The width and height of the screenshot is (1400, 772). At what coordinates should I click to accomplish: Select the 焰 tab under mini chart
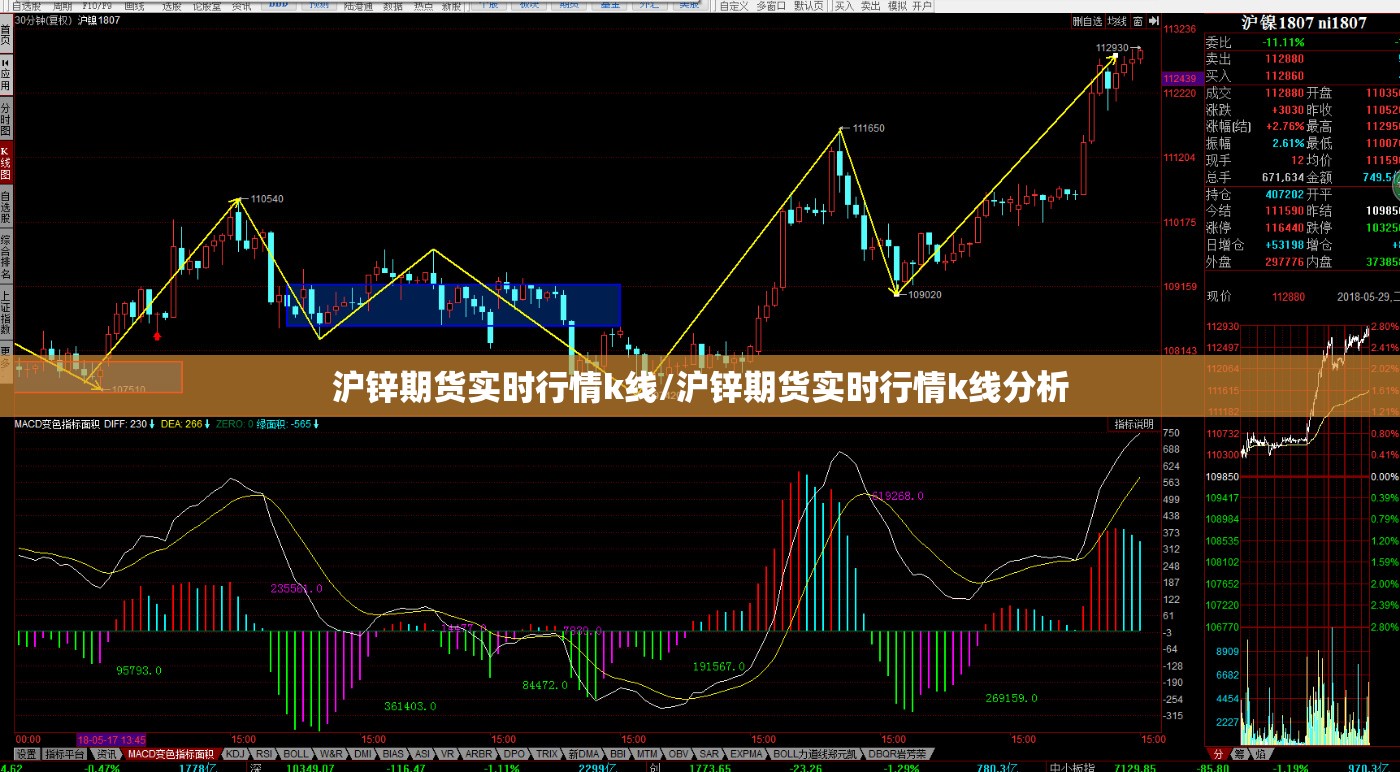(x=1261, y=753)
